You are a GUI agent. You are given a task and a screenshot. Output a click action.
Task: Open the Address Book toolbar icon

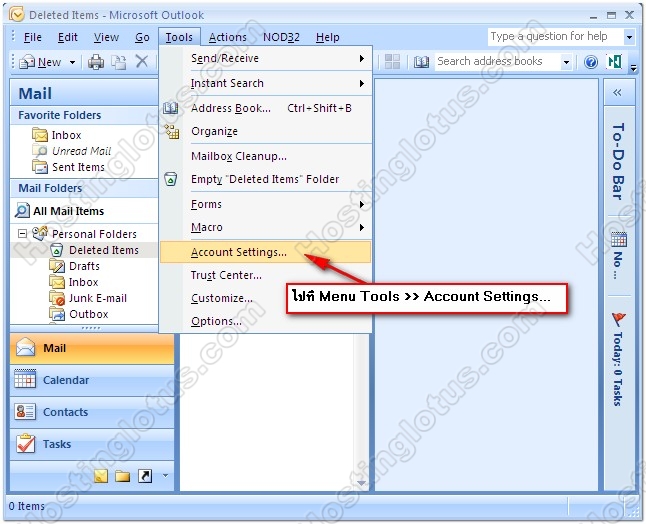pos(421,62)
